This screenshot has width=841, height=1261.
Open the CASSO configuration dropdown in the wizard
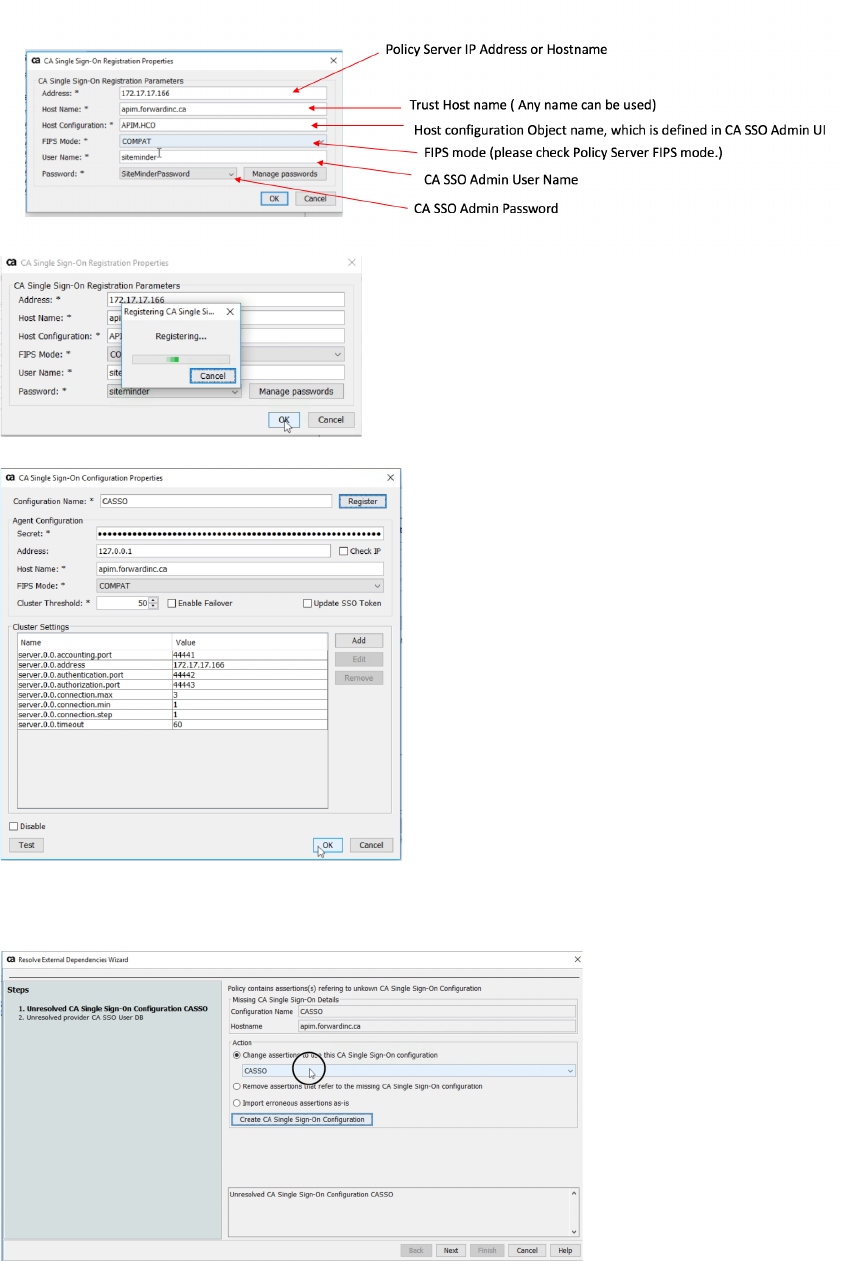coord(408,1070)
